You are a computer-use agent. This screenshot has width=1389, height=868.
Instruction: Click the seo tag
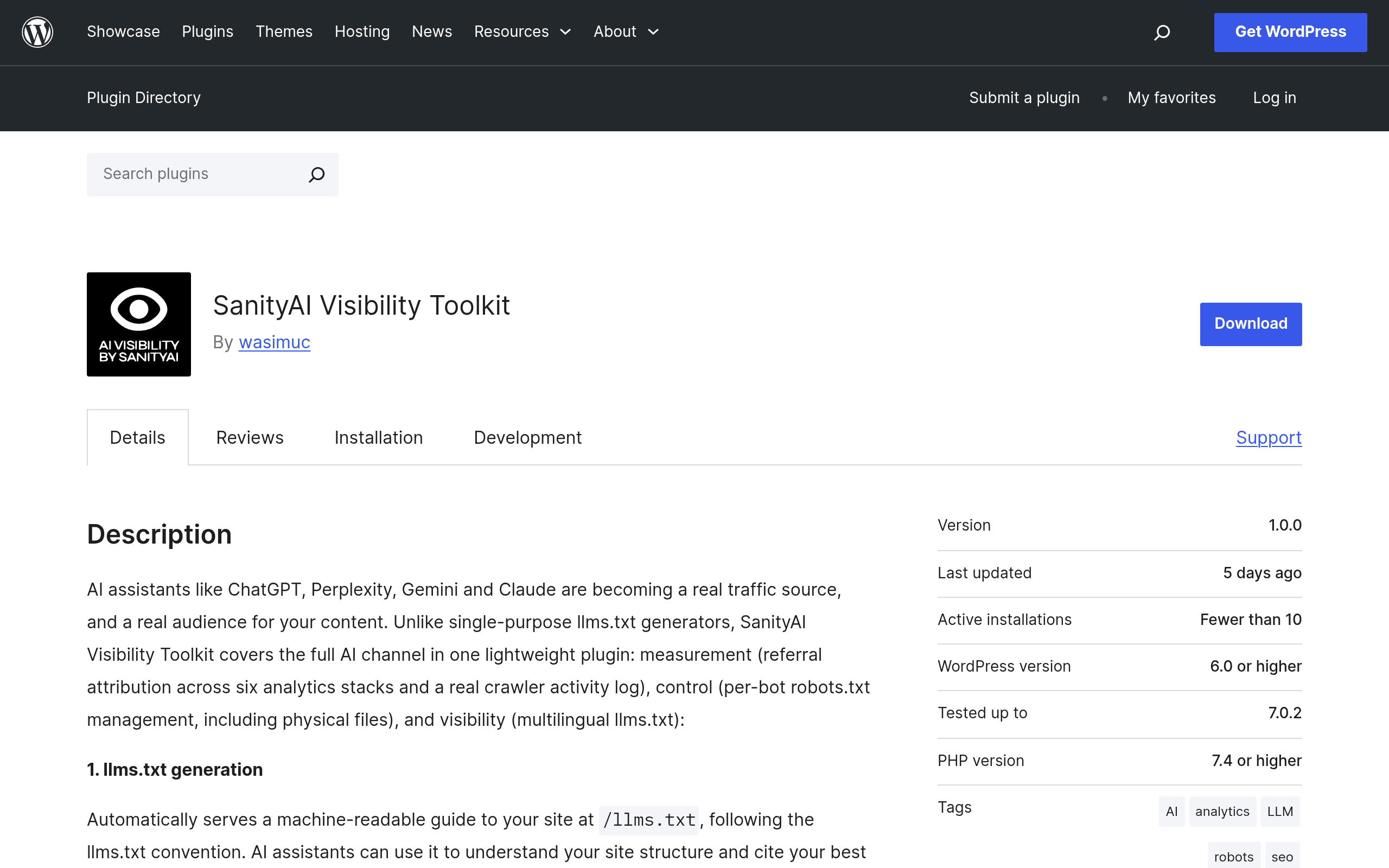tap(1282, 856)
